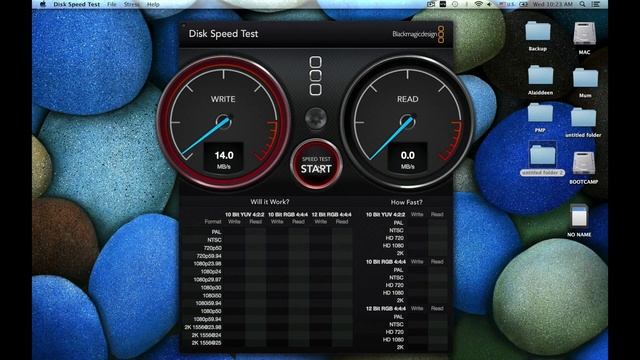The image size is (640, 360).
Task: Click the 720p59.94 format row
Action: pyautogui.click(x=267, y=256)
